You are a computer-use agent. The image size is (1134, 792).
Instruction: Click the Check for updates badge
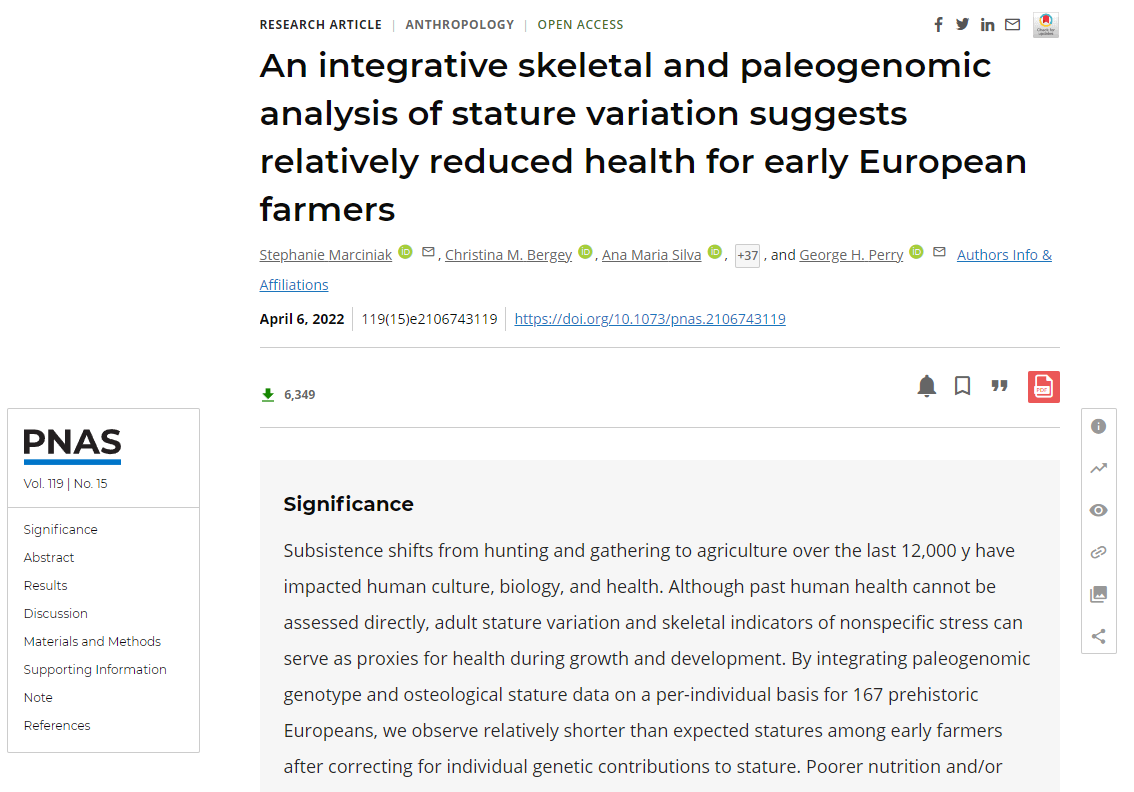tap(1046, 25)
